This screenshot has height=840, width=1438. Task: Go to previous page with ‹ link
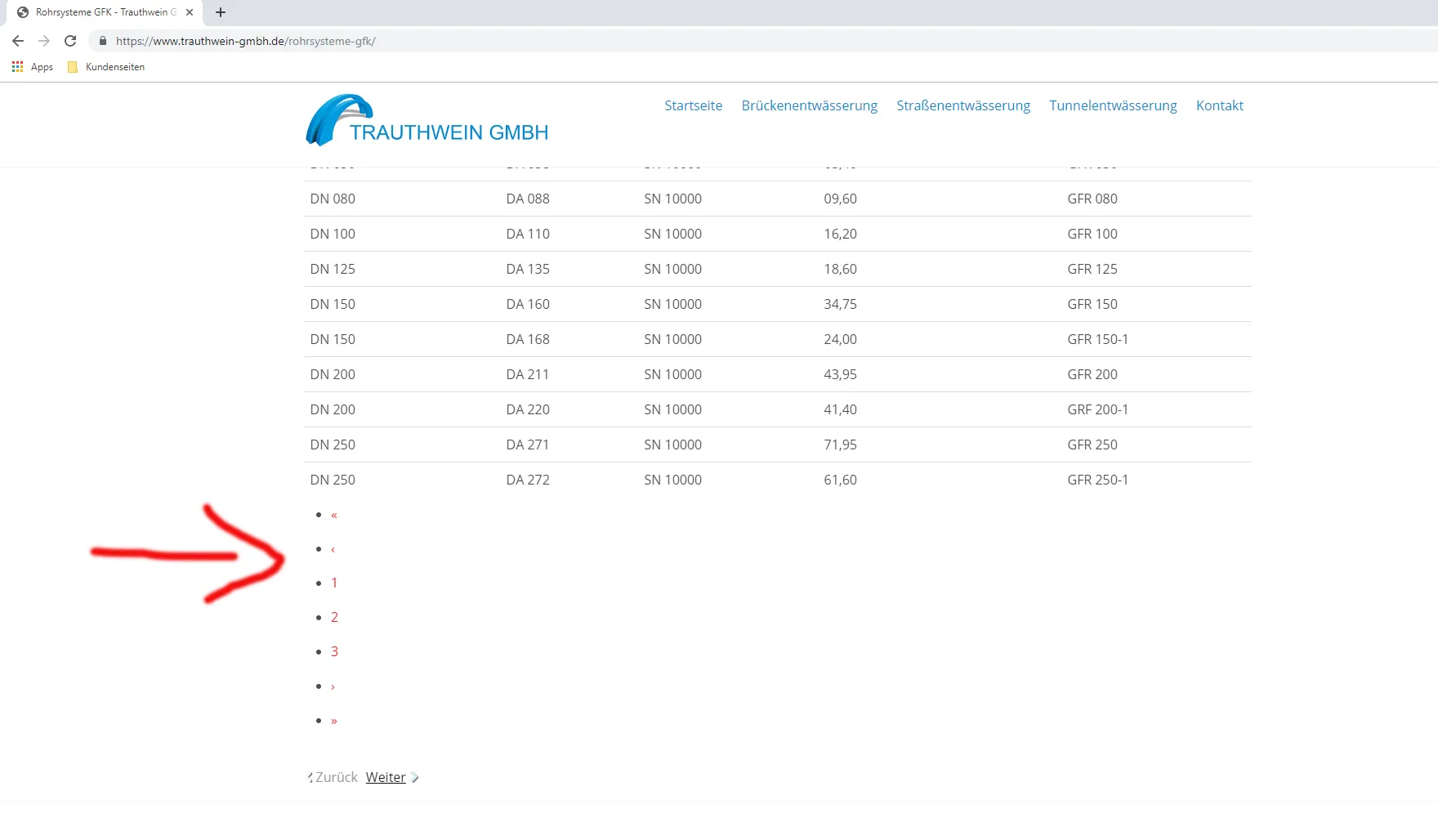click(x=333, y=549)
